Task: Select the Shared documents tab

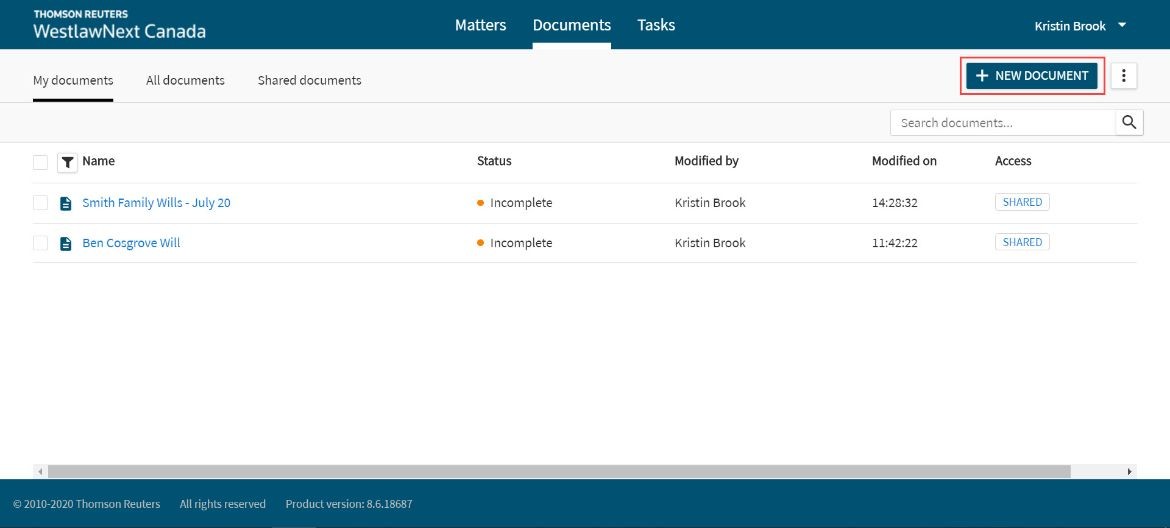Action: point(310,80)
